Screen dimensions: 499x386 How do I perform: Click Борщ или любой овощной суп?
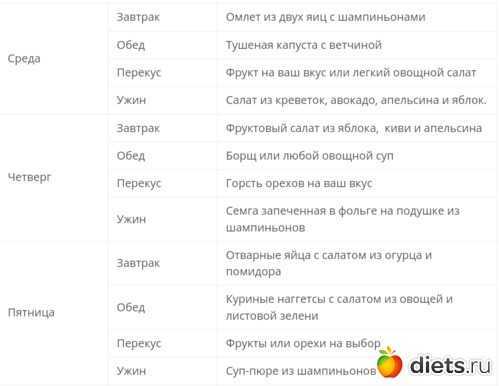pos(309,156)
